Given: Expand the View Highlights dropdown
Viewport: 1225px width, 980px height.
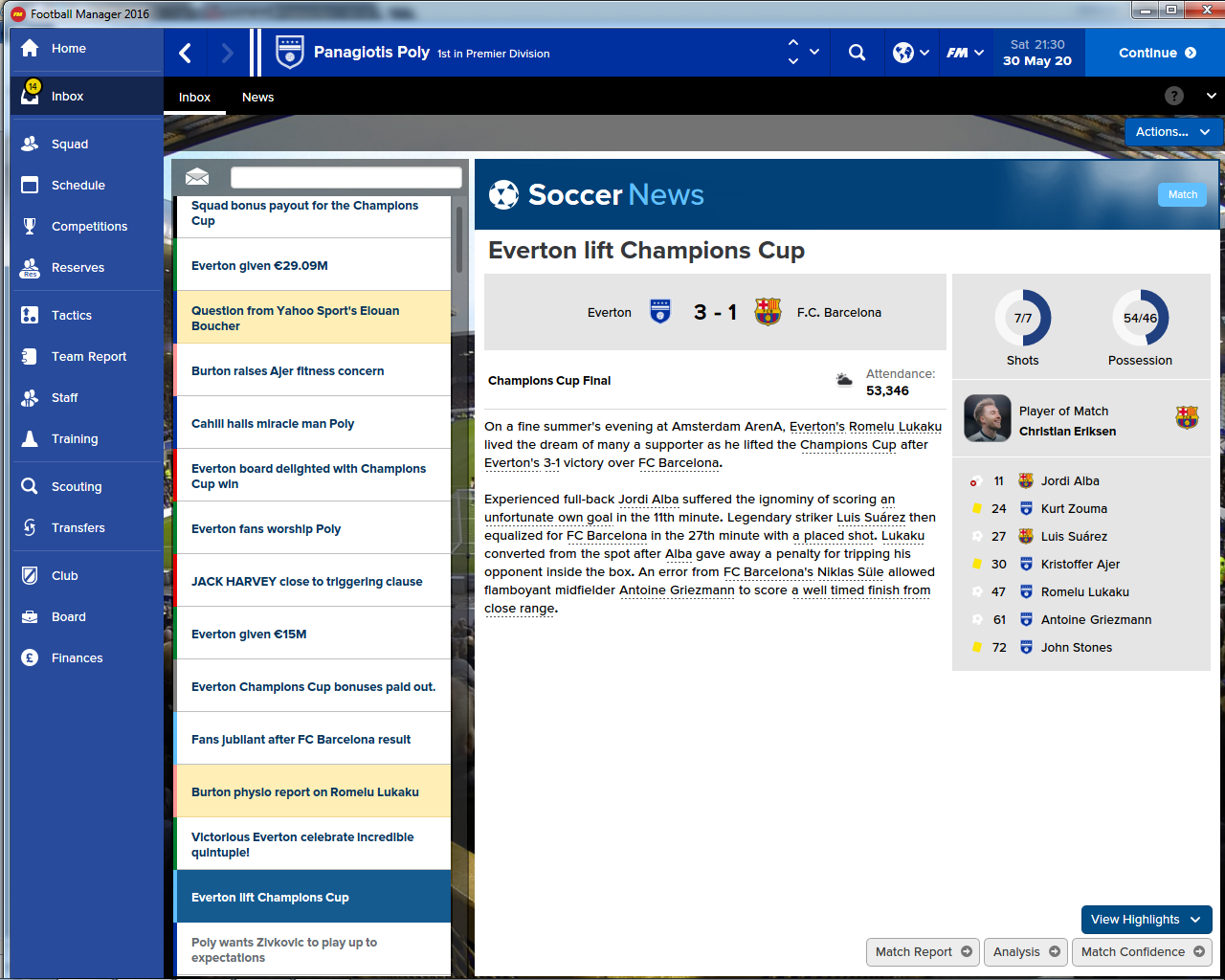Looking at the screenshot, I should [1147, 920].
